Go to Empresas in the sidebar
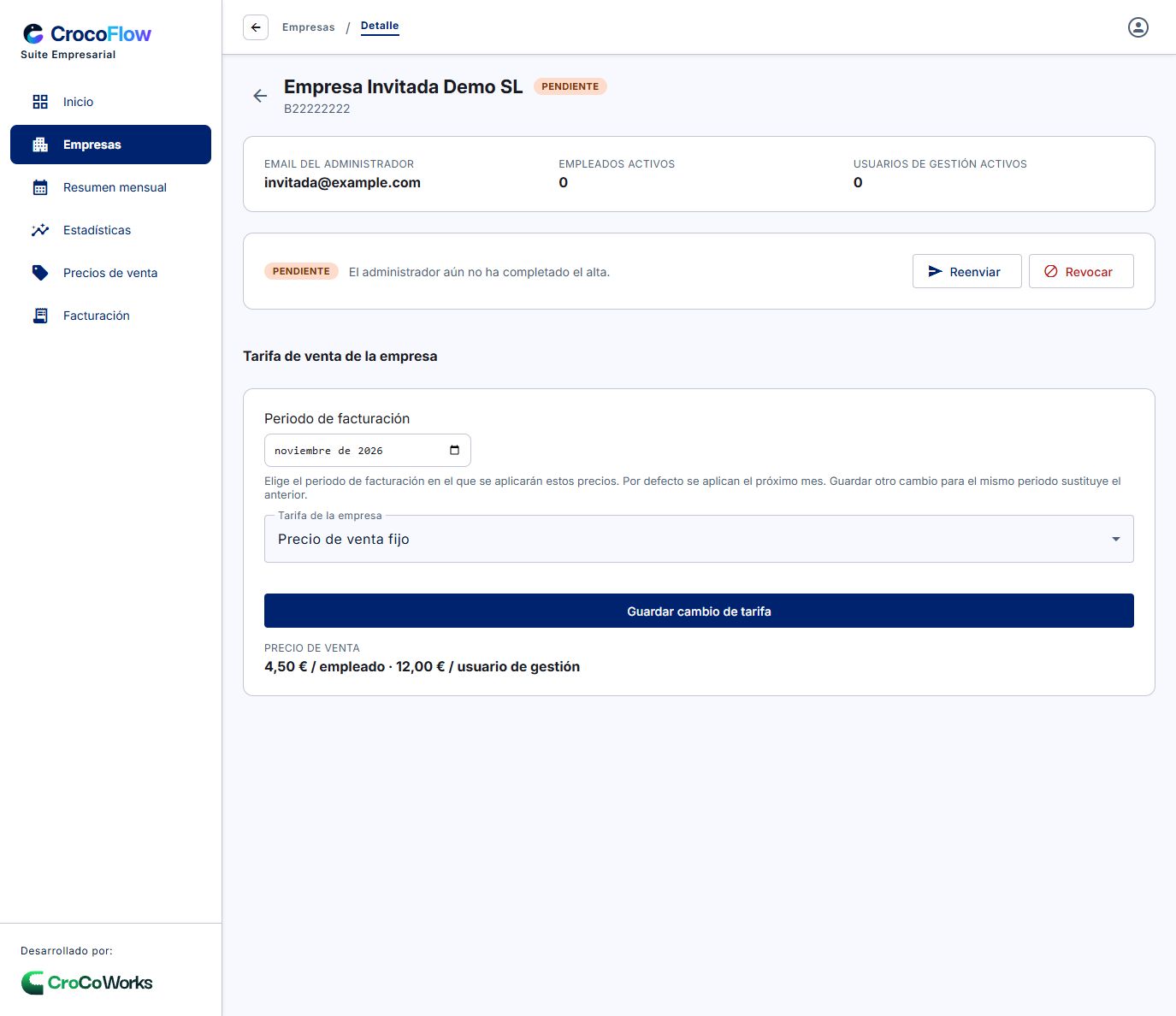1176x1016 pixels. click(x=110, y=145)
